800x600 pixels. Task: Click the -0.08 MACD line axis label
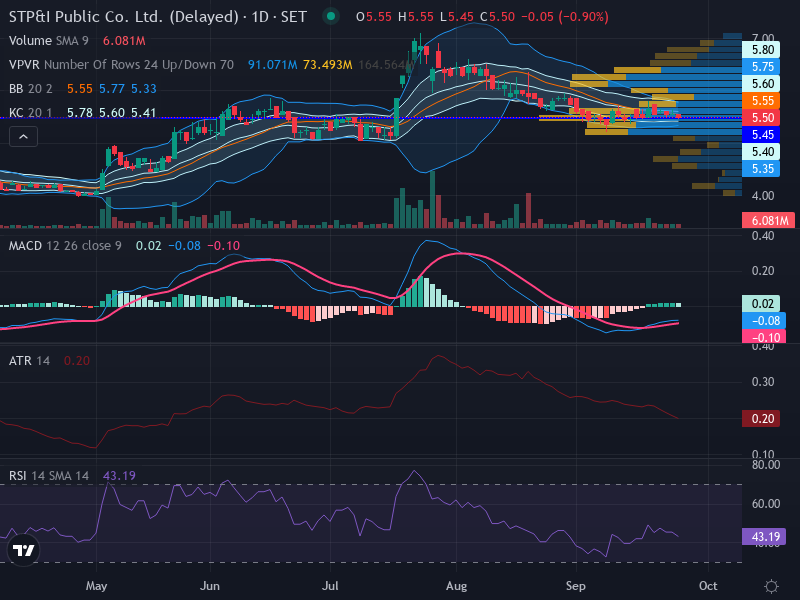point(764,320)
